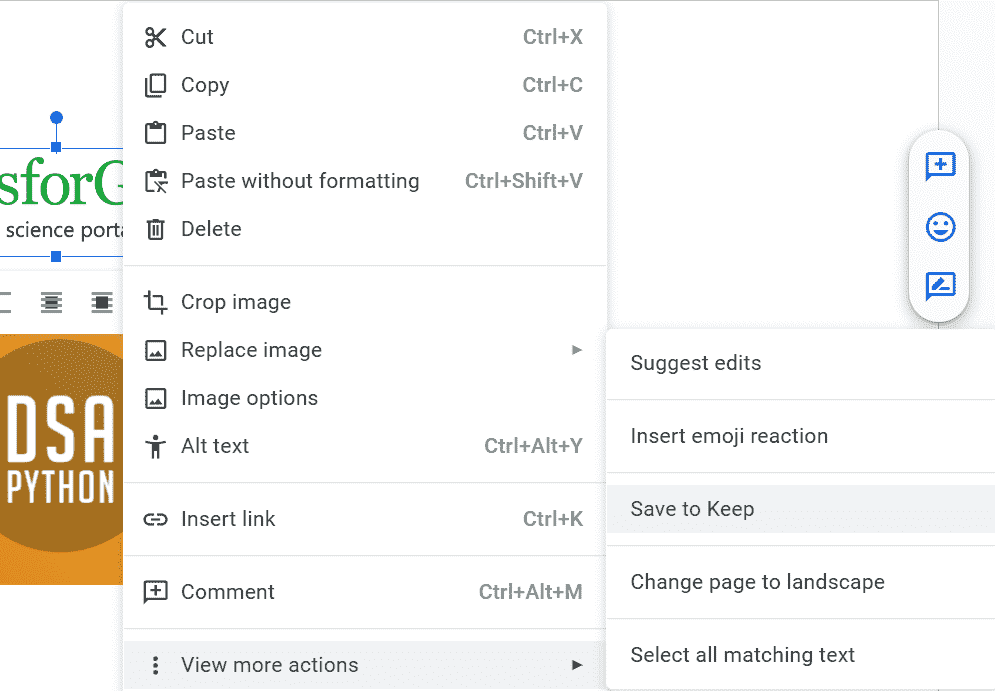Click the Paste clipboard icon
Screen dimensions: 995x691
(x=155, y=133)
